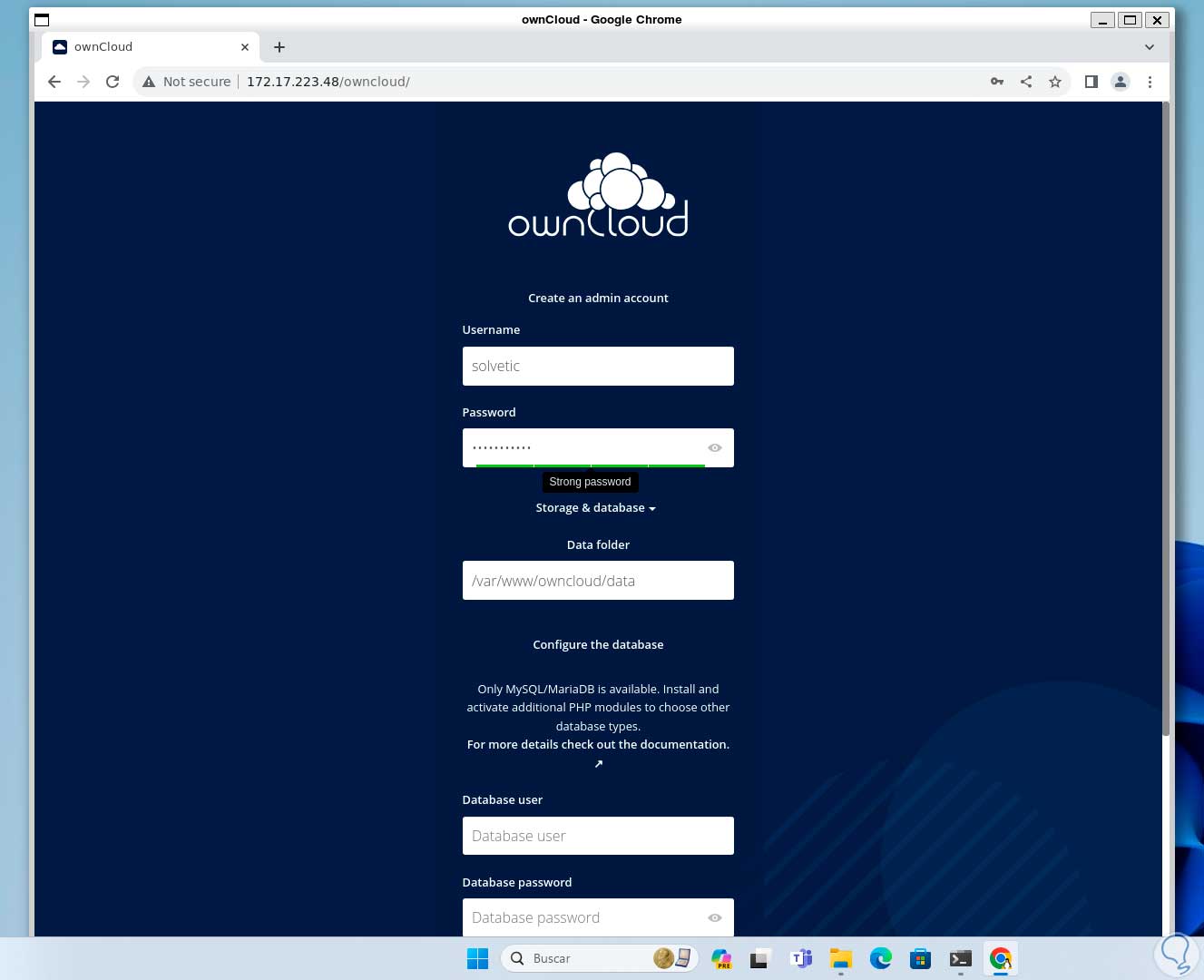
Task: Open the saved passwords key icon
Action: [997, 82]
